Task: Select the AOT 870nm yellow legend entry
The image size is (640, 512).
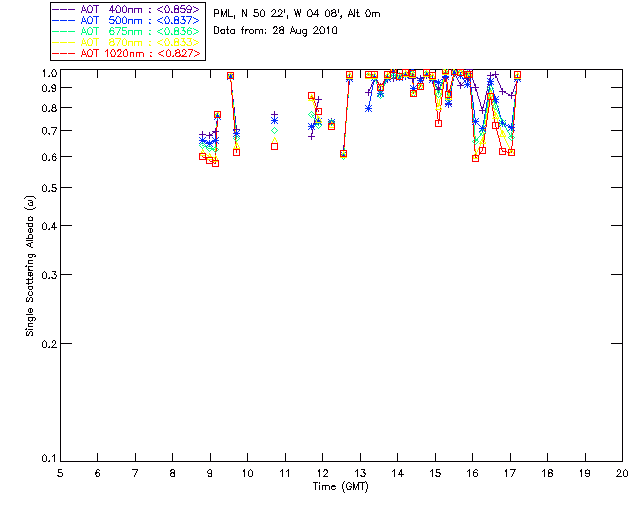Action: (x=128, y=42)
